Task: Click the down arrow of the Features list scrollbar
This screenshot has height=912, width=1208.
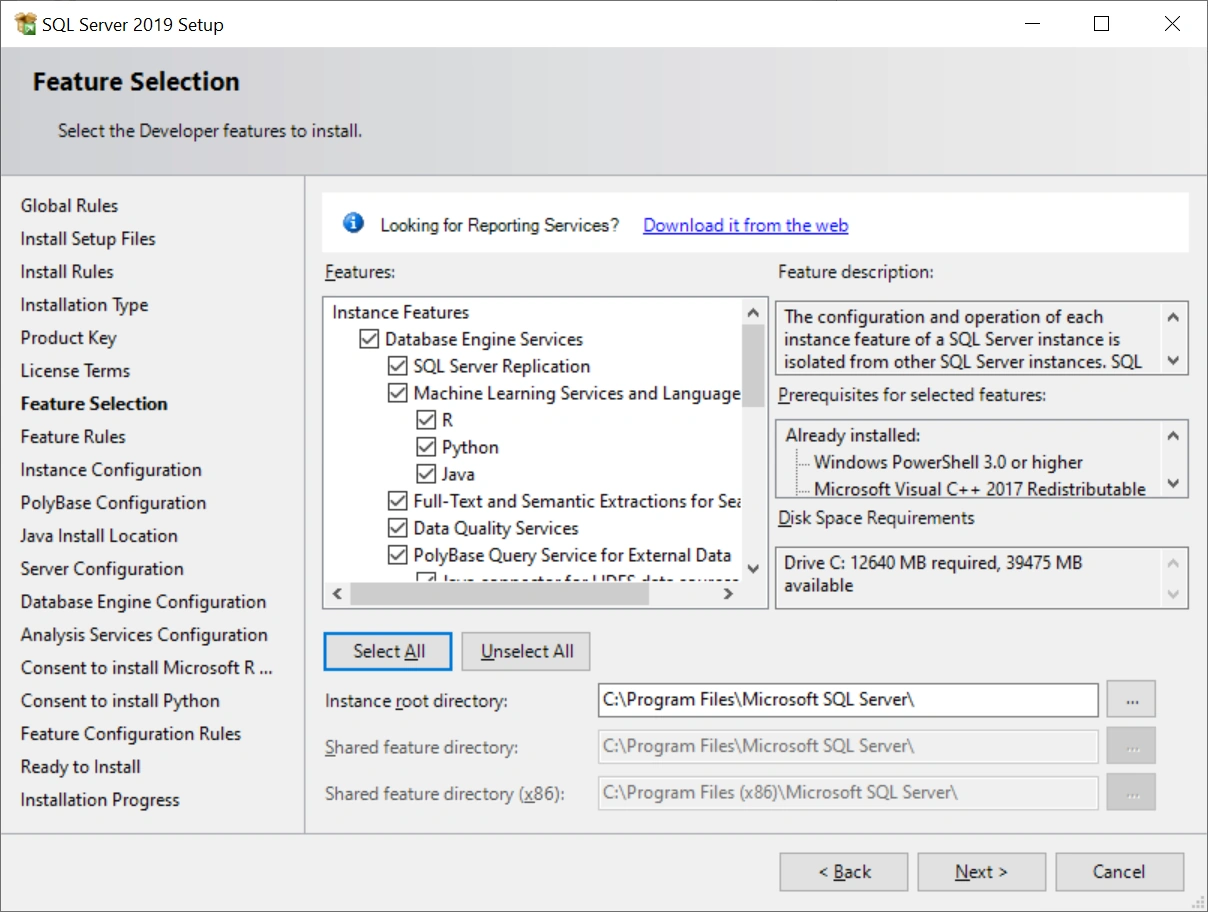Action: [753, 569]
